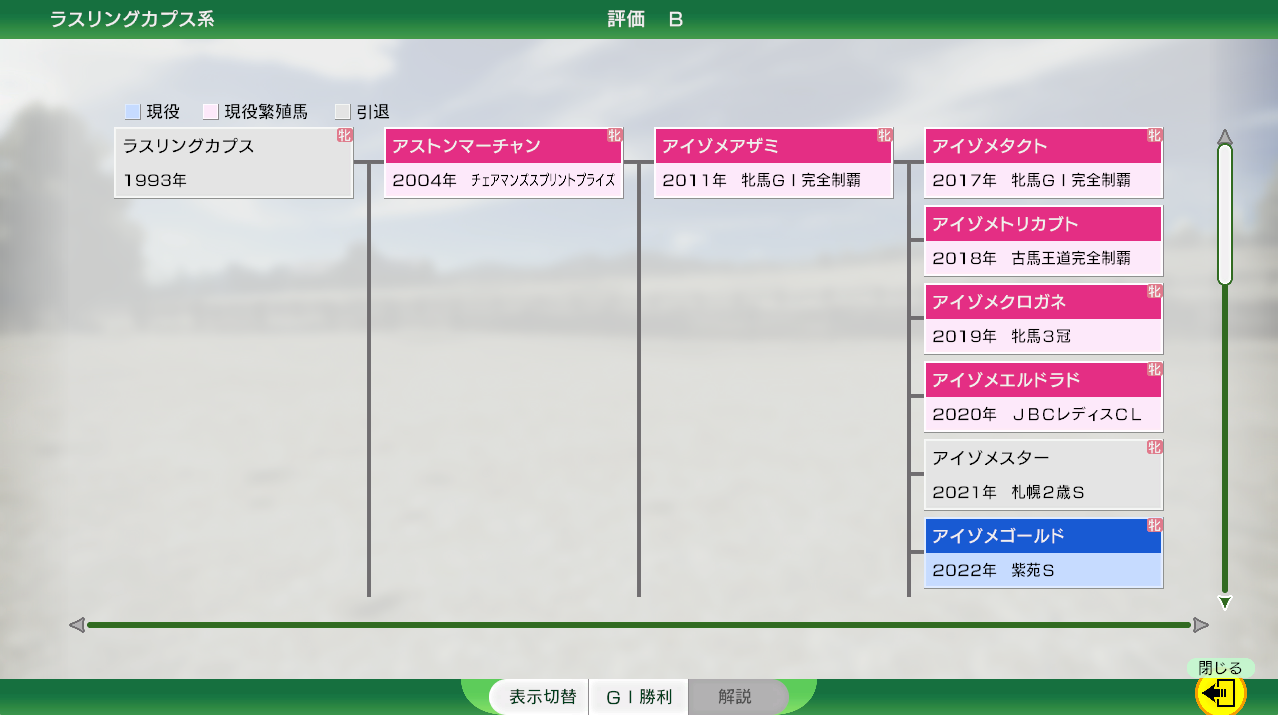Select the アイゾメタクト horse card

pyautogui.click(x=1043, y=163)
